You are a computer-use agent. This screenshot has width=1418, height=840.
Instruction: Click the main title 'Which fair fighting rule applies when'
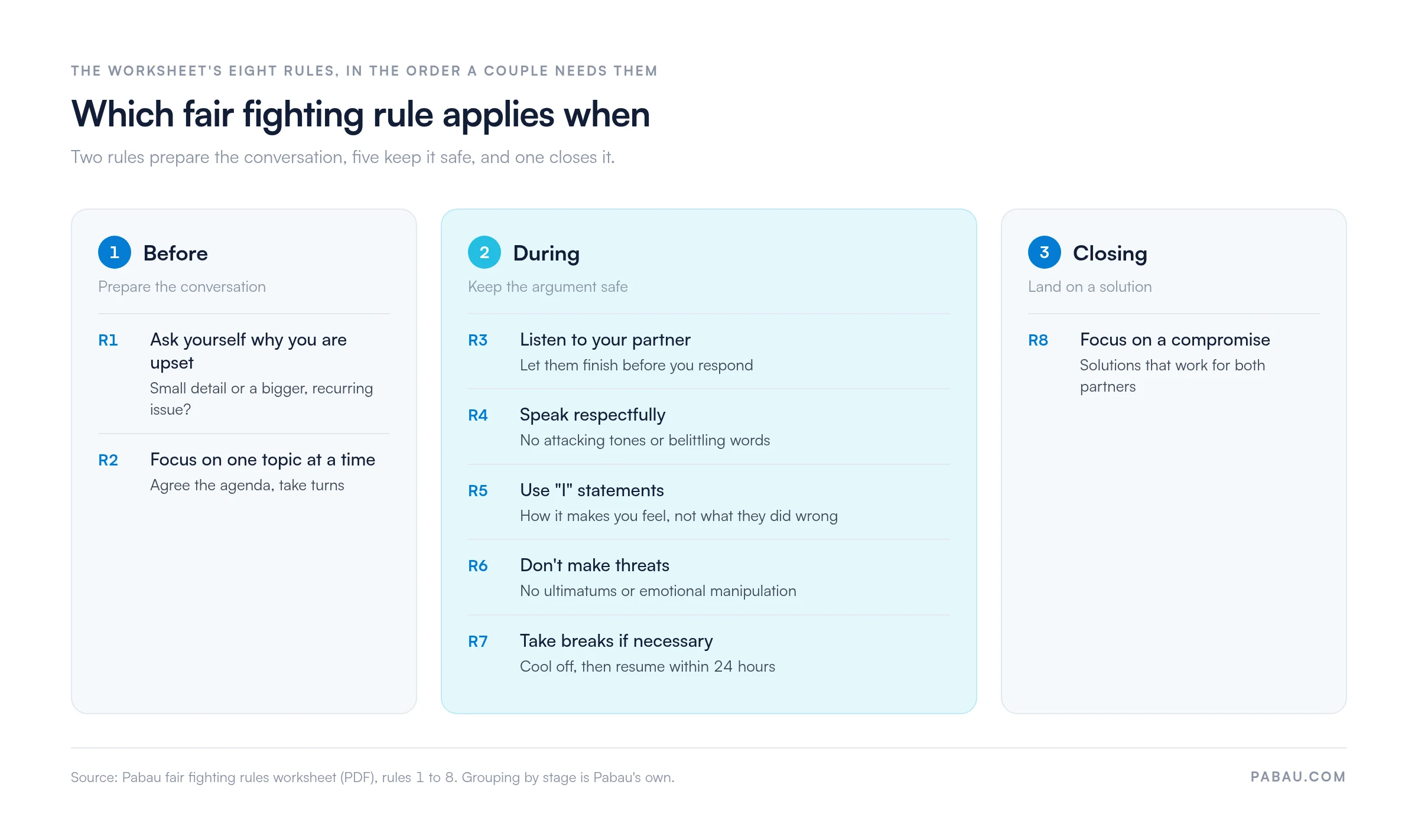(x=360, y=114)
